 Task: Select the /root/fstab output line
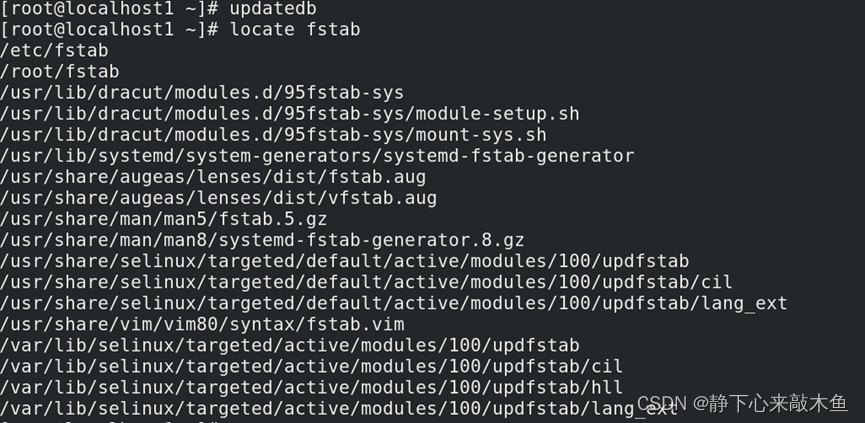coord(60,71)
